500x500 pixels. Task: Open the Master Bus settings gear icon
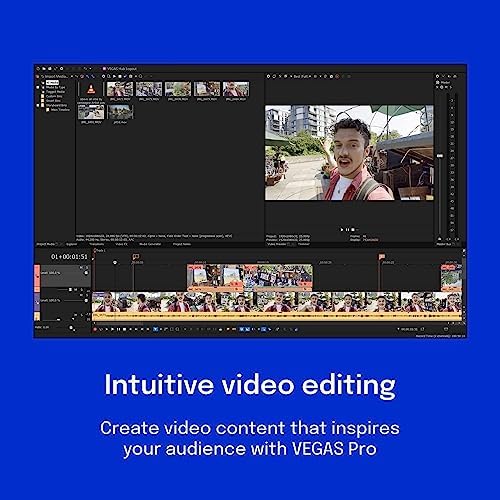tap(438, 76)
